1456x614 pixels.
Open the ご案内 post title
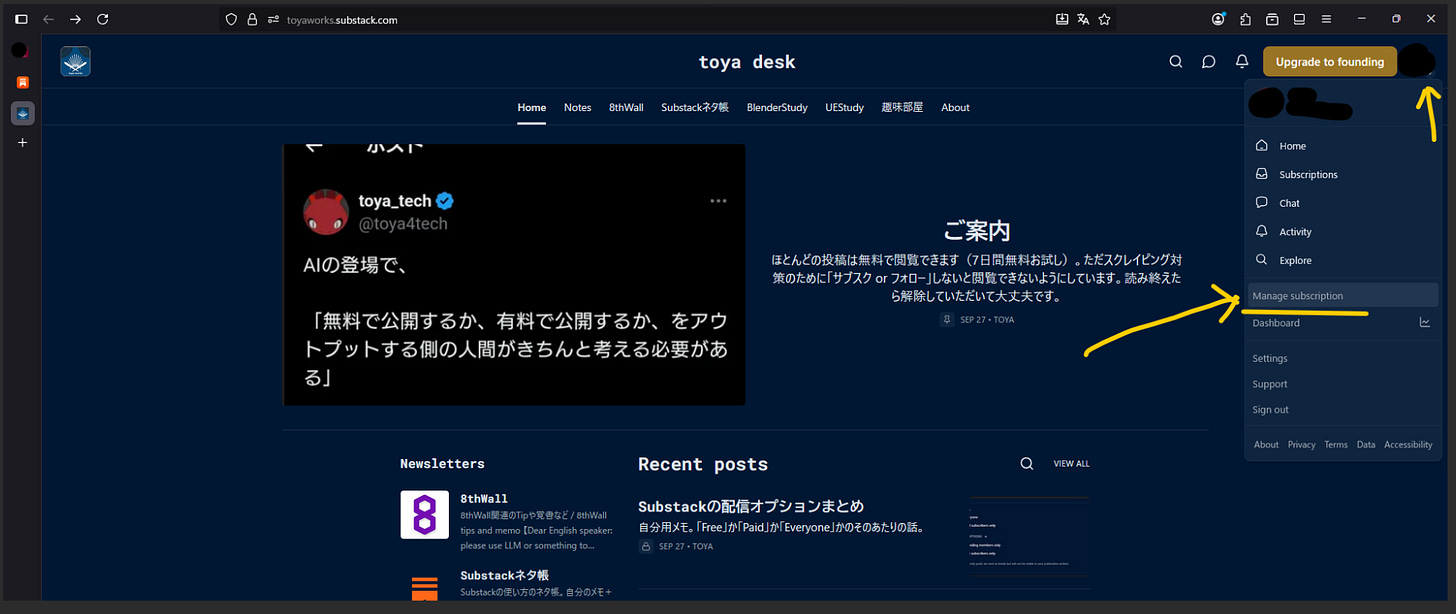pyautogui.click(x=977, y=231)
